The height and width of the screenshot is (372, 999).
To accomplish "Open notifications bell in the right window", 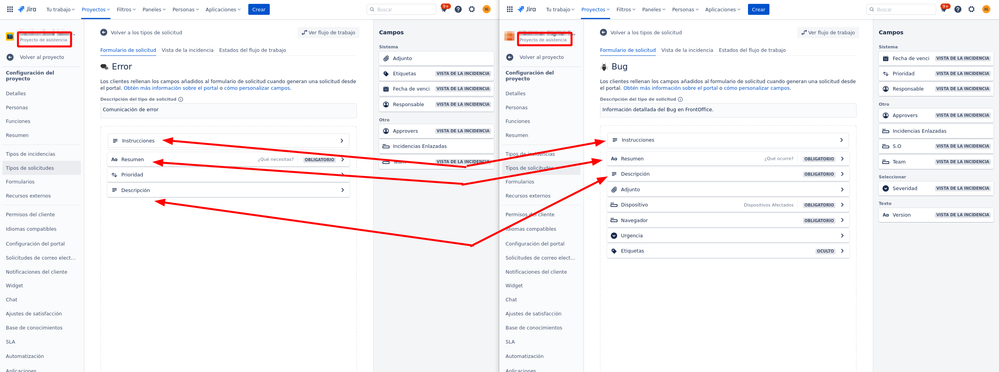I will [944, 9].
